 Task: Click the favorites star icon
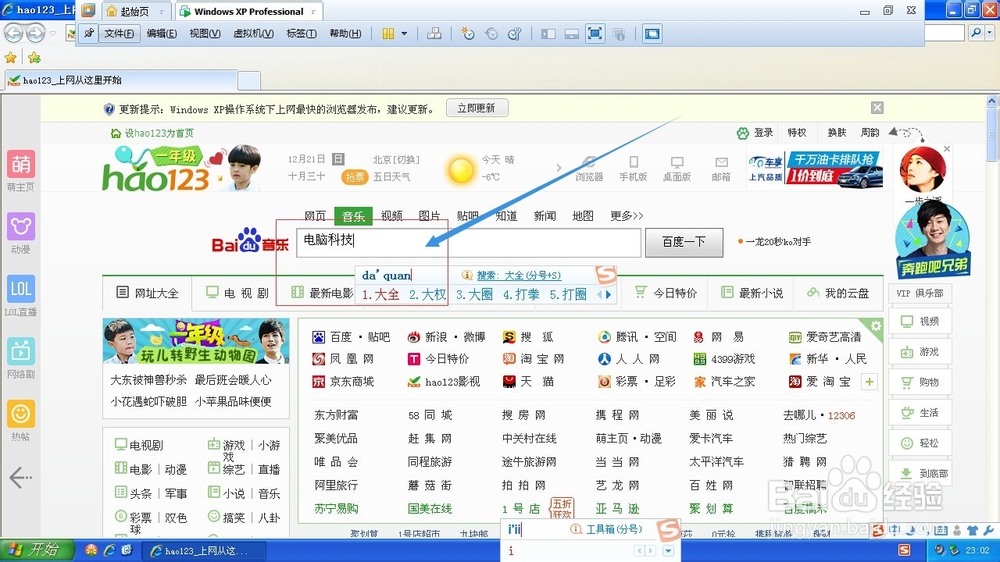pos(11,58)
